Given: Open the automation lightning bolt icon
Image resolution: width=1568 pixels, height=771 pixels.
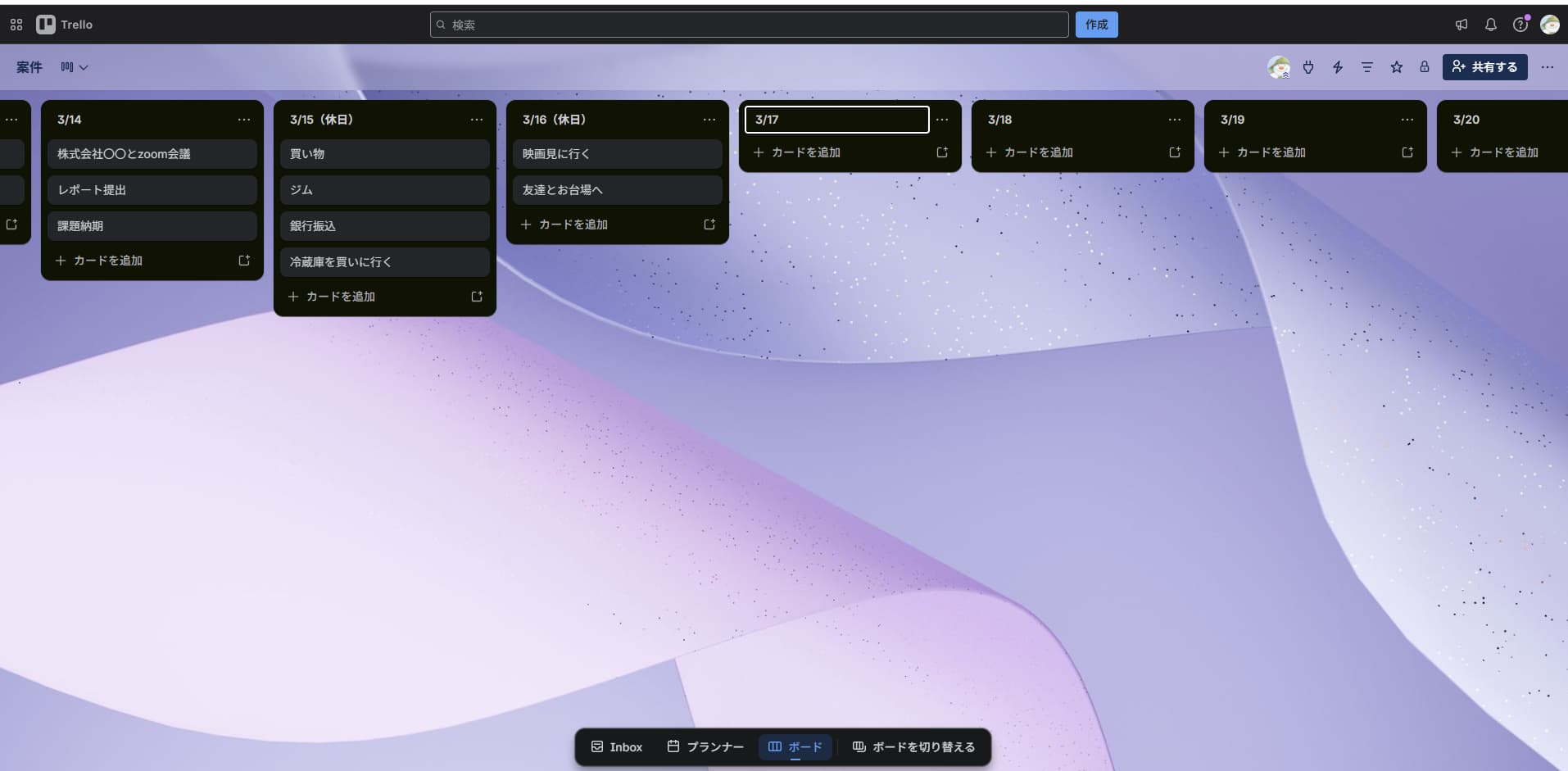Looking at the screenshot, I should 1337,67.
